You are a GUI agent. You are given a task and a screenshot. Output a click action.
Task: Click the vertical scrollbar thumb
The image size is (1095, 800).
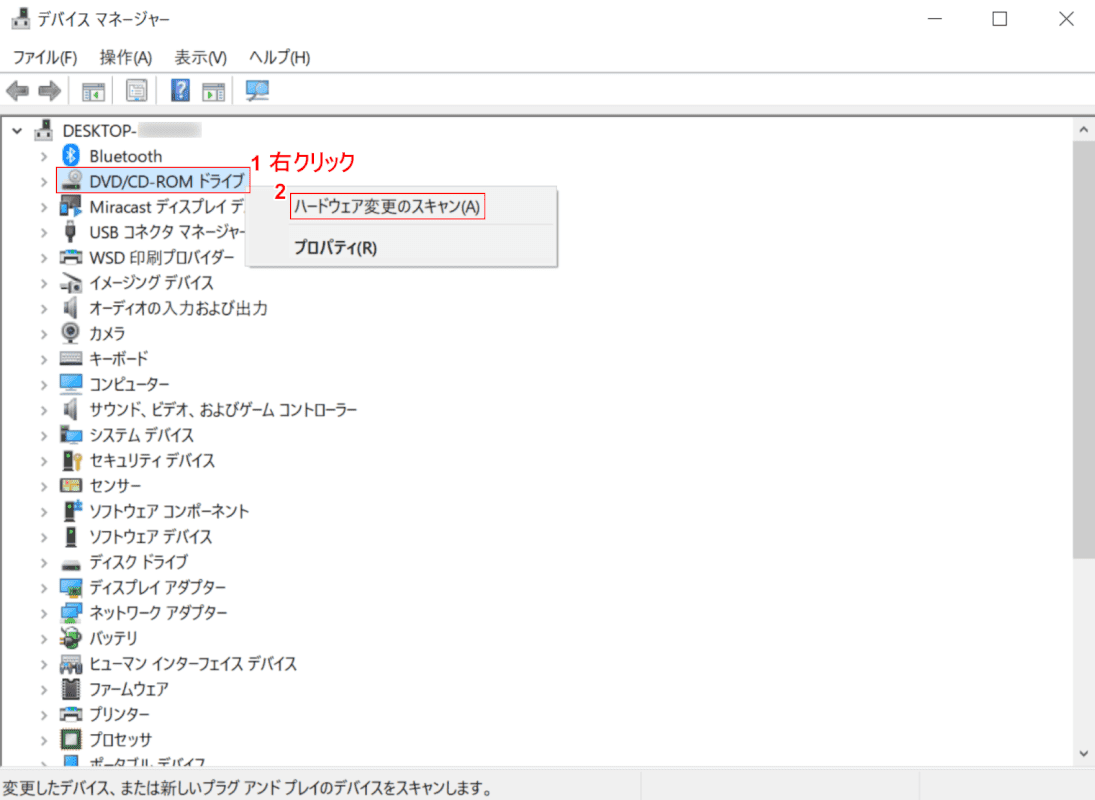point(1083,349)
